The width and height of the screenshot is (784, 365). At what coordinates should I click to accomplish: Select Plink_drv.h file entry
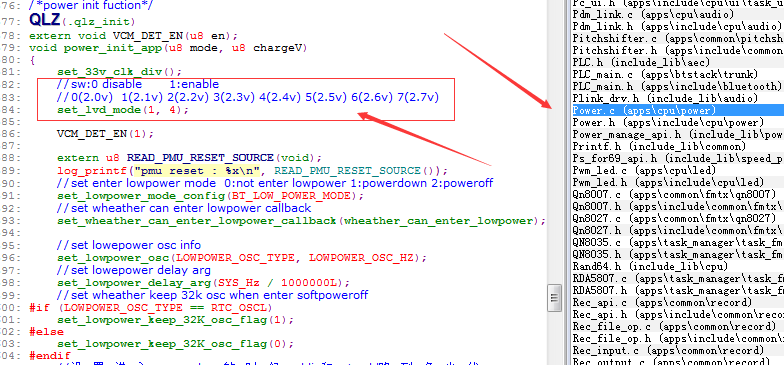tap(678, 98)
